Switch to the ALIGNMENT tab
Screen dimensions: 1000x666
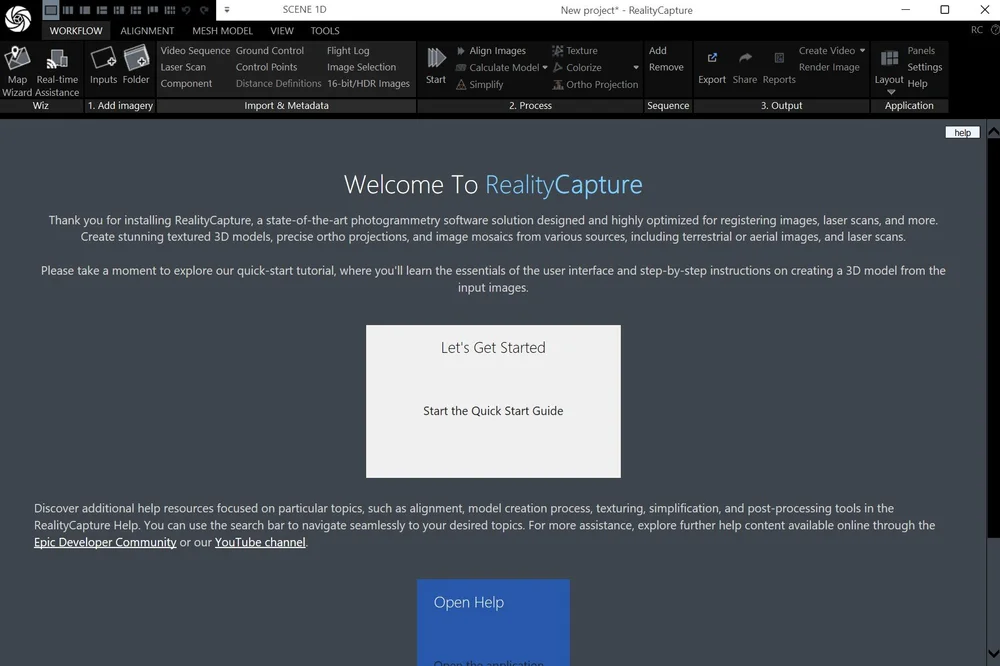(x=147, y=31)
